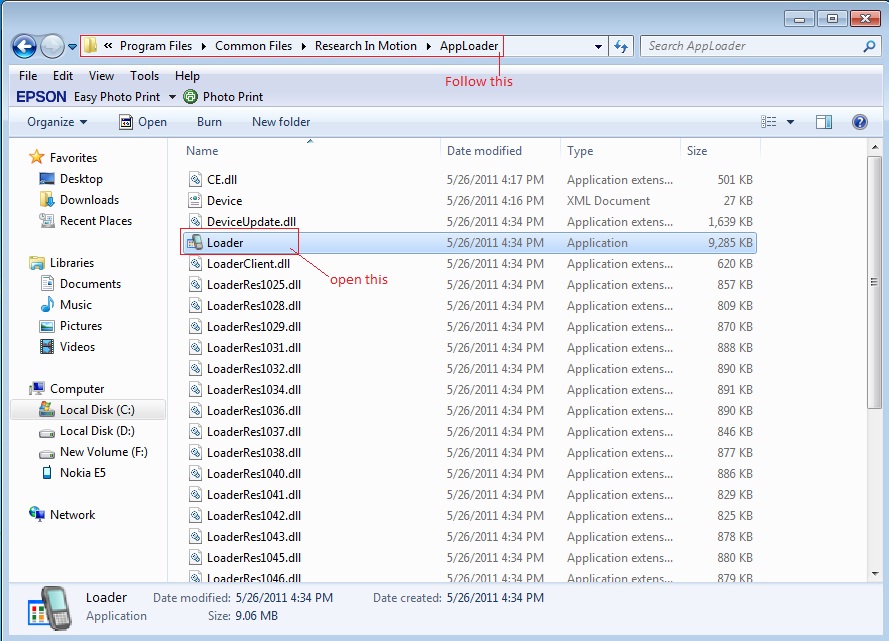The height and width of the screenshot is (641, 889).
Task: Click Common Files in the breadcrumb
Action: tap(253, 46)
